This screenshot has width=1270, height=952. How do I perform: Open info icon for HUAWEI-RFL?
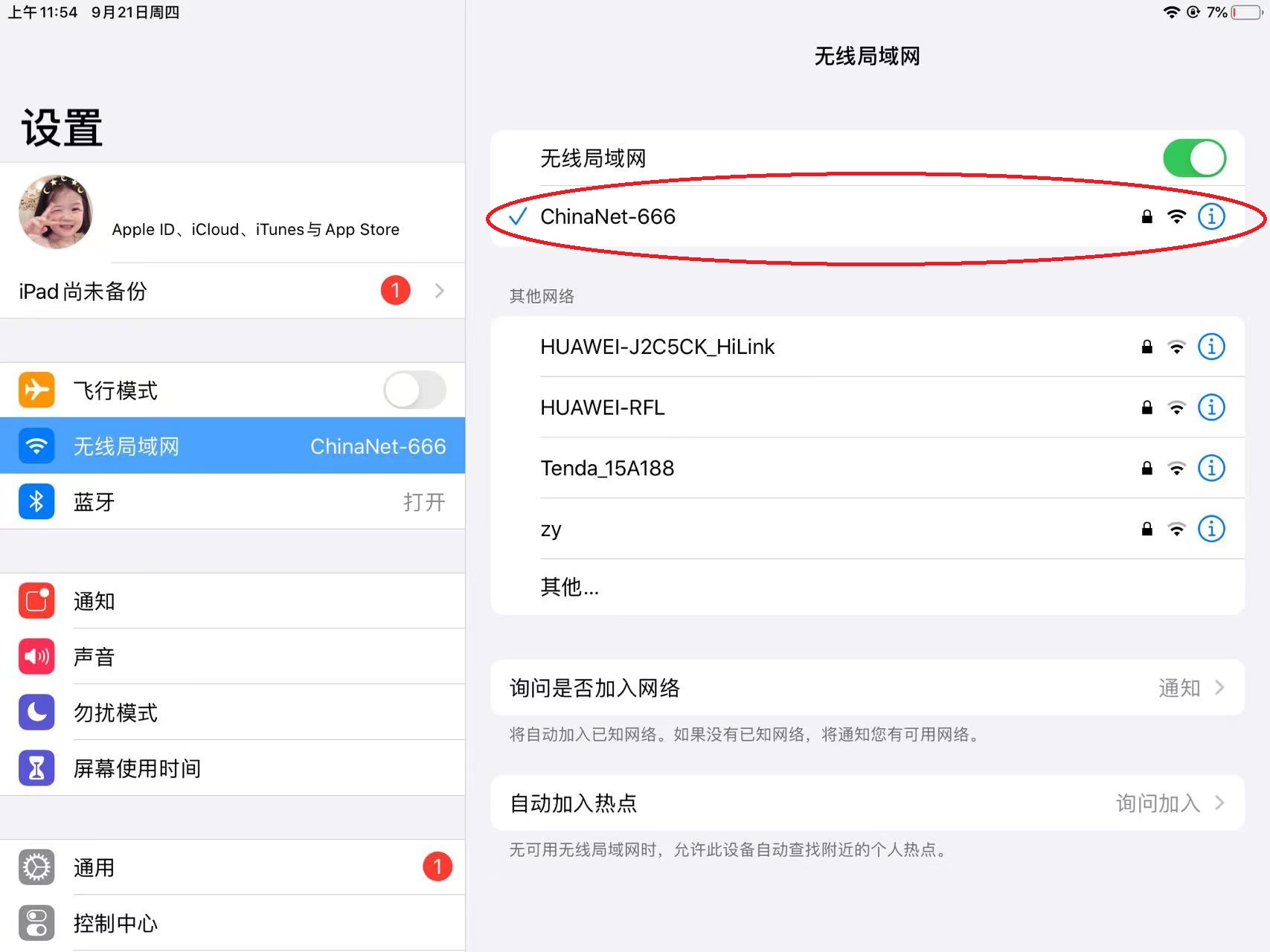(1211, 408)
